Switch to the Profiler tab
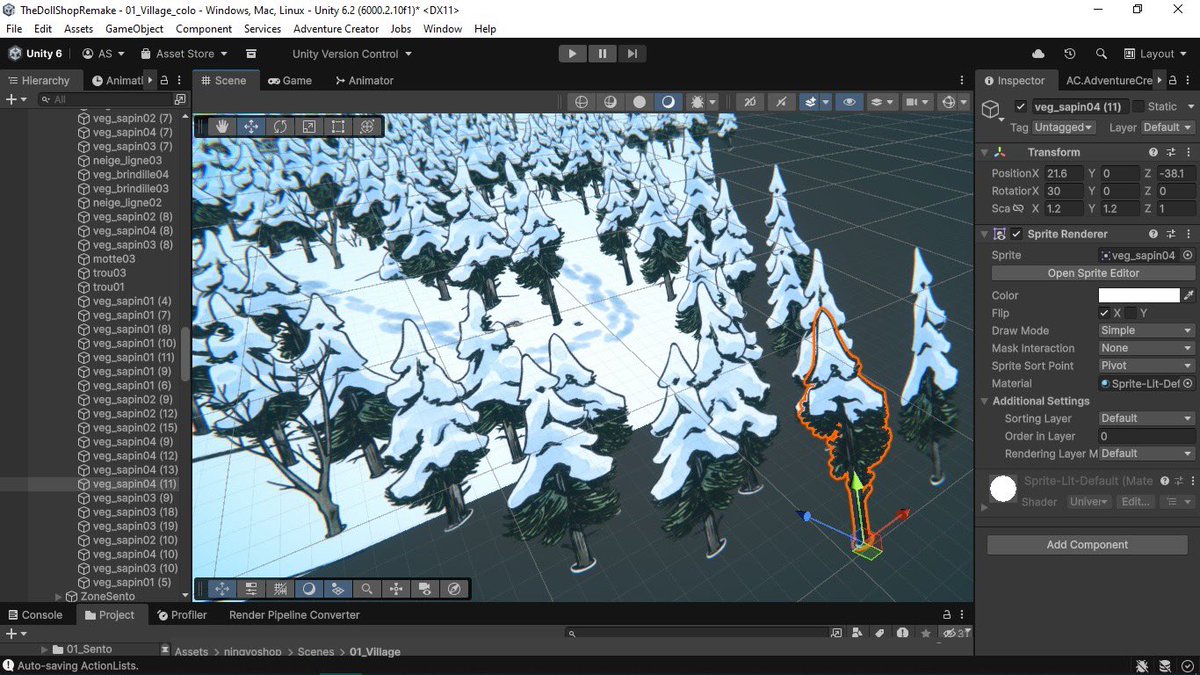 point(181,615)
